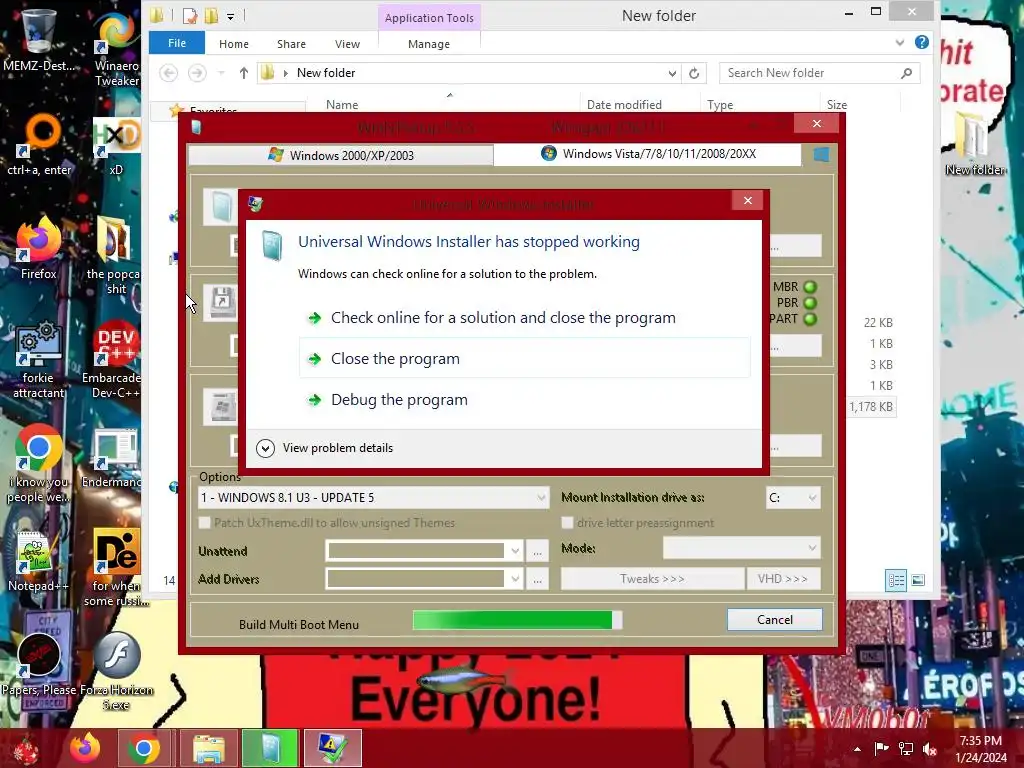The image size is (1024, 768).
Task: Launch Embarcadero Dev-C++ desktop shortcut
Action: (x=113, y=359)
